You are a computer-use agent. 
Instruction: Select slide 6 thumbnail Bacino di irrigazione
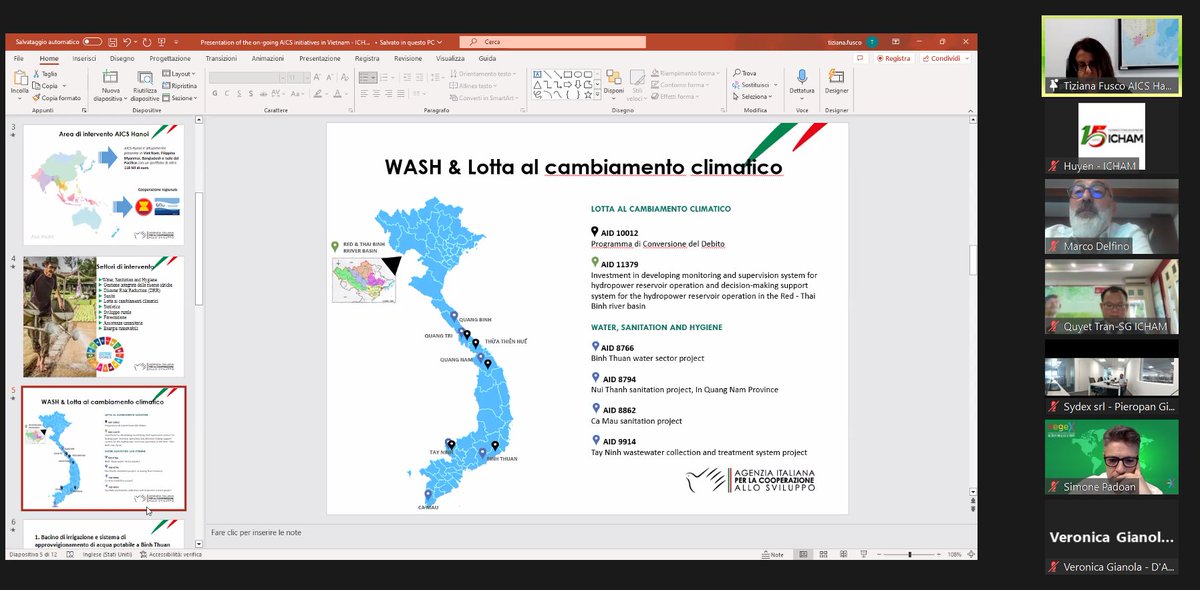[102, 532]
